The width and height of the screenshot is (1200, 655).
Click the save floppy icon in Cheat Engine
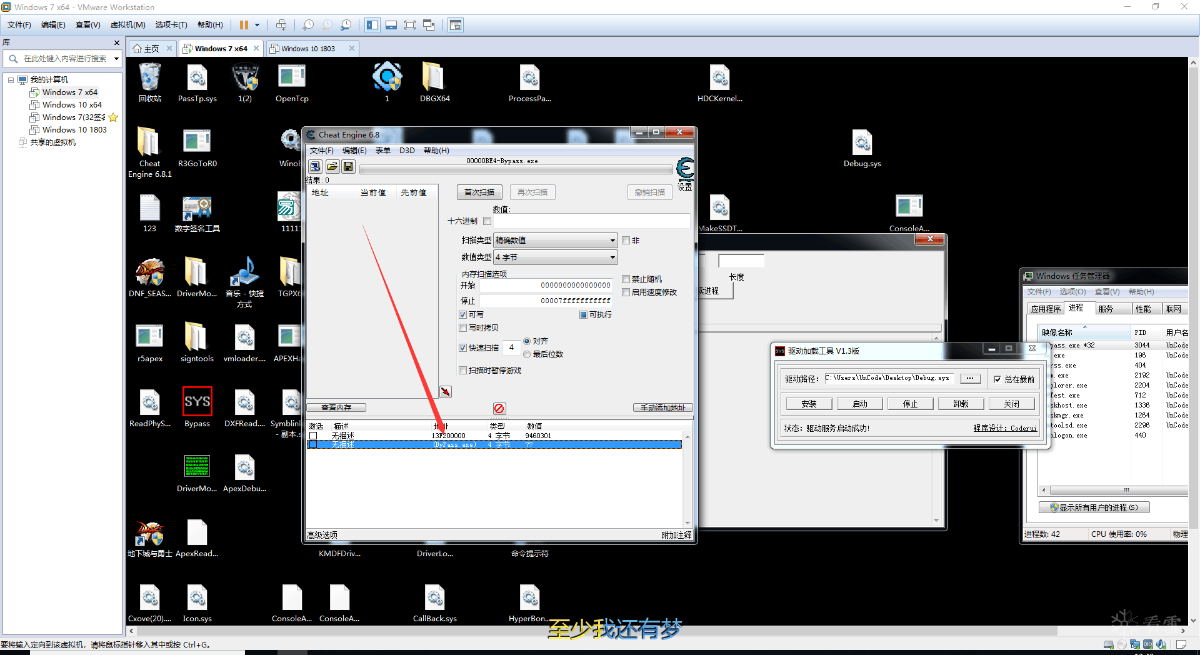pos(348,166)
